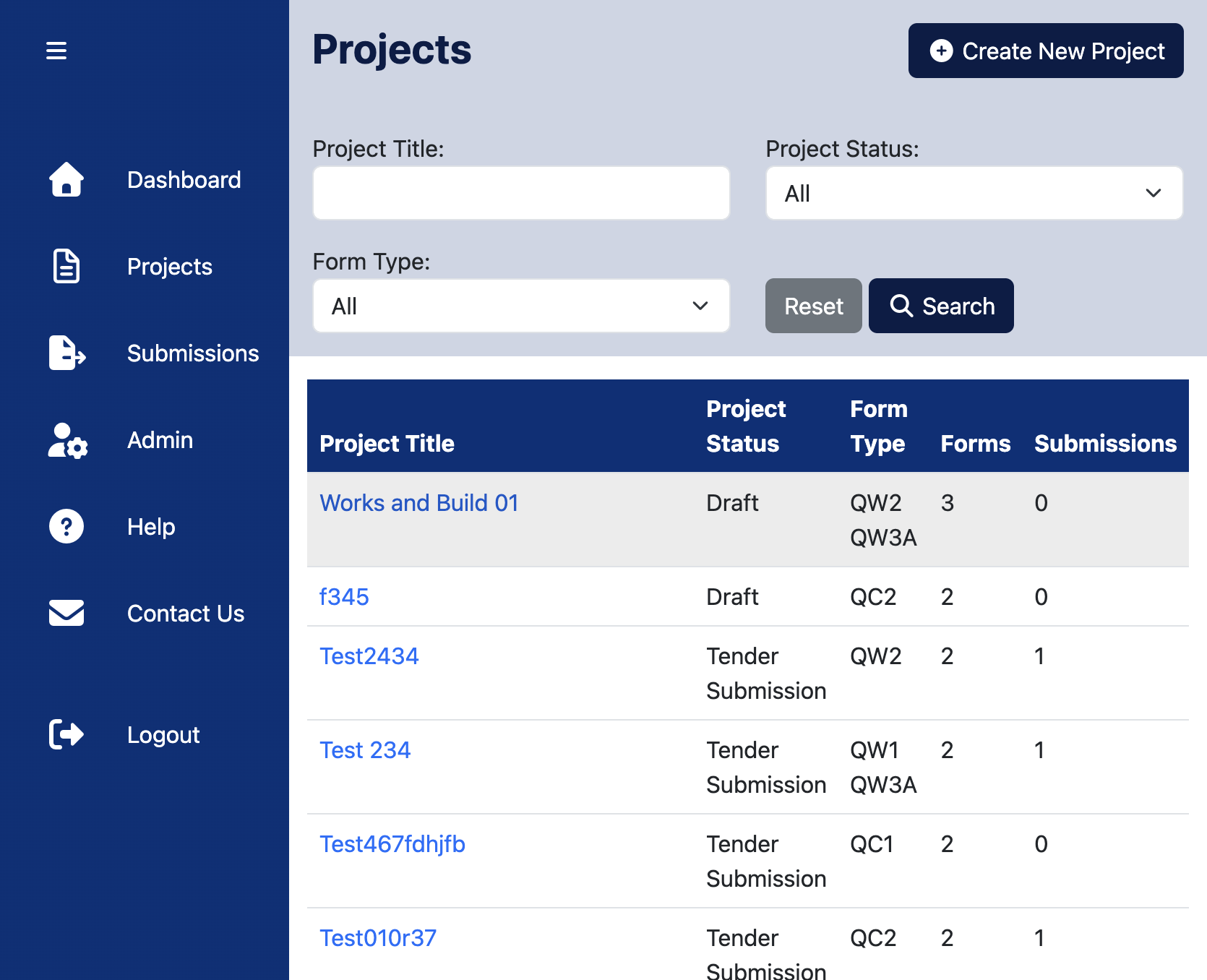Open the f345 project link
Screen dimensions: 1207x980
coord(344,597)
